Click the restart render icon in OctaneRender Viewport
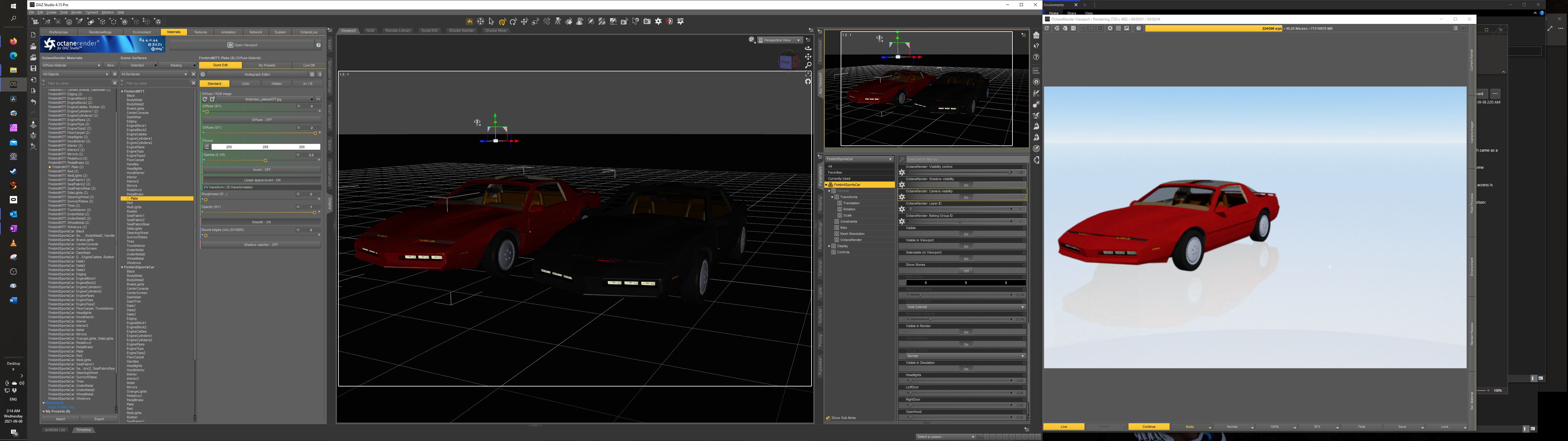The width and height of the screenshot is (1568, 441). [1047, 28]
